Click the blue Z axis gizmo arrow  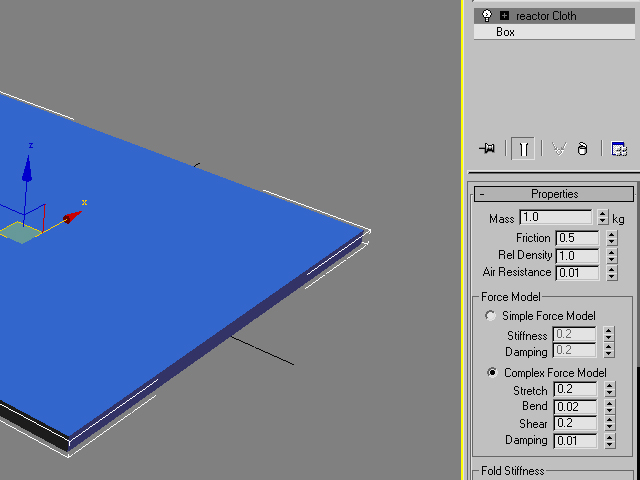point(27,170)
